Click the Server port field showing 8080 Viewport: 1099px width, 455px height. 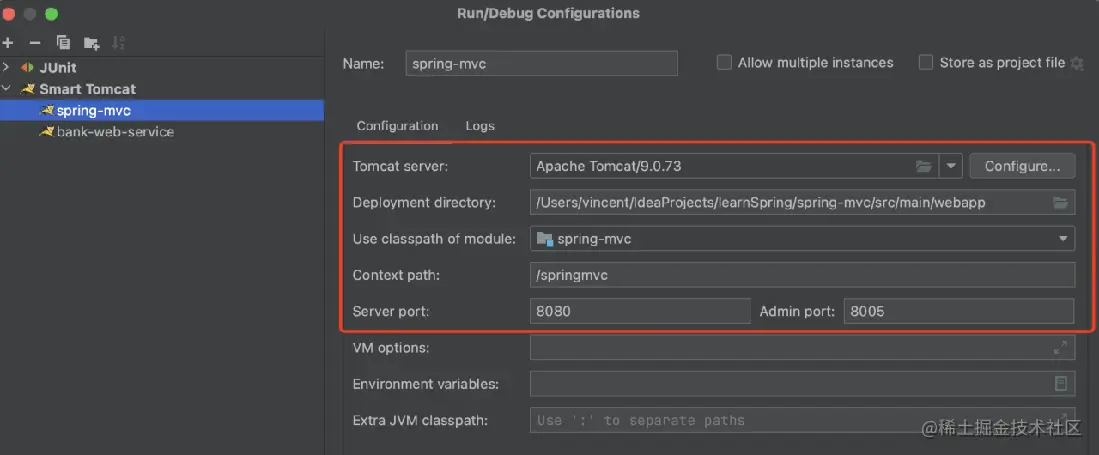coord(640,311)
